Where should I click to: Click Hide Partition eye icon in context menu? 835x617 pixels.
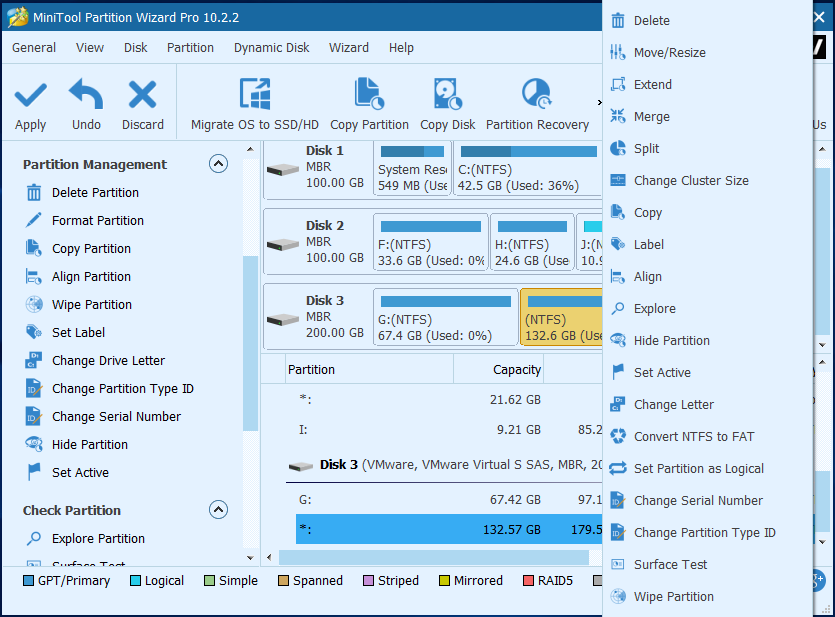(x=618, y=340)
